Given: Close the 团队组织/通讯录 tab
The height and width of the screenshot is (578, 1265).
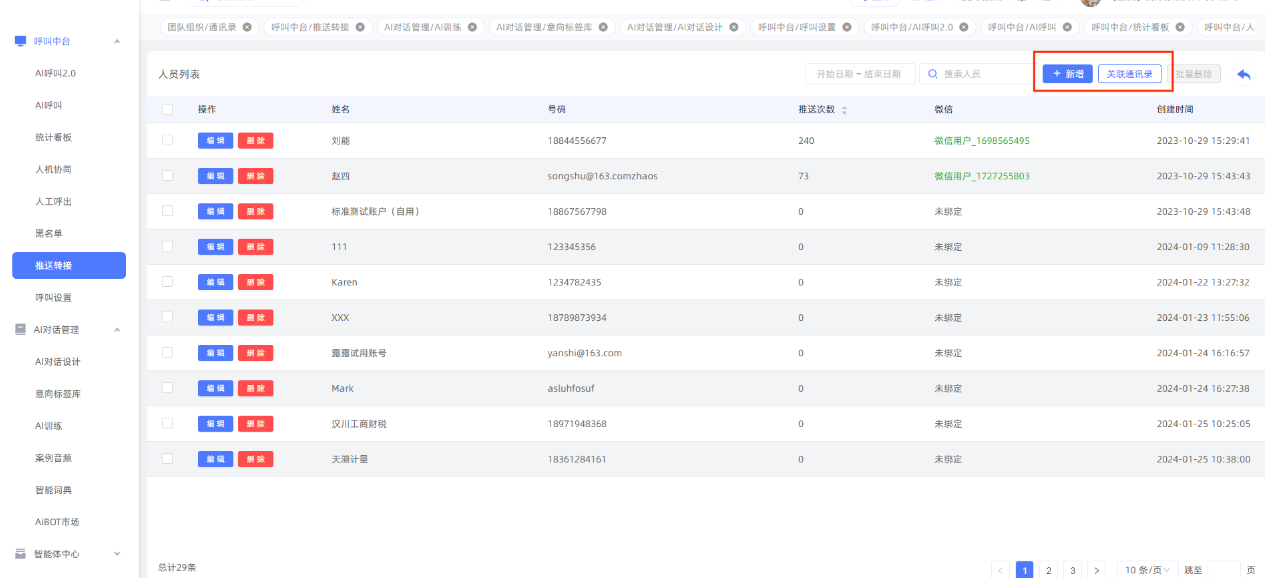Looking at the screenshot, I should [x=247, y=27].
